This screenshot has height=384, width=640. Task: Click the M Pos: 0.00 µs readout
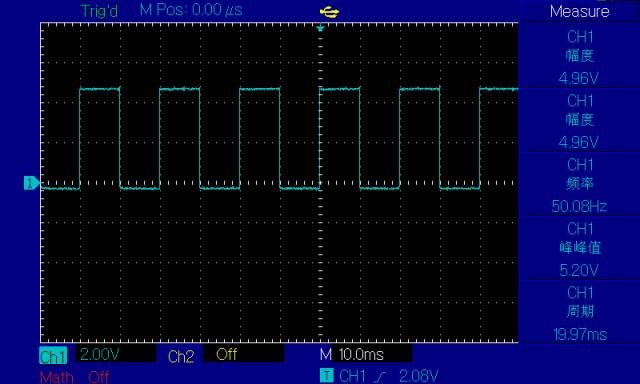coord(191,10)
